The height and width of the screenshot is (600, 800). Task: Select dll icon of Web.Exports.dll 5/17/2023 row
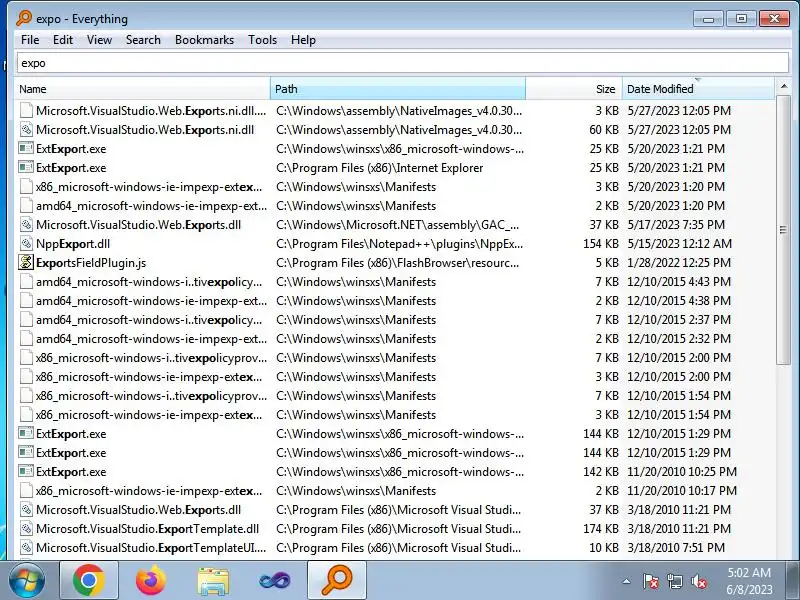coord(26,224)
